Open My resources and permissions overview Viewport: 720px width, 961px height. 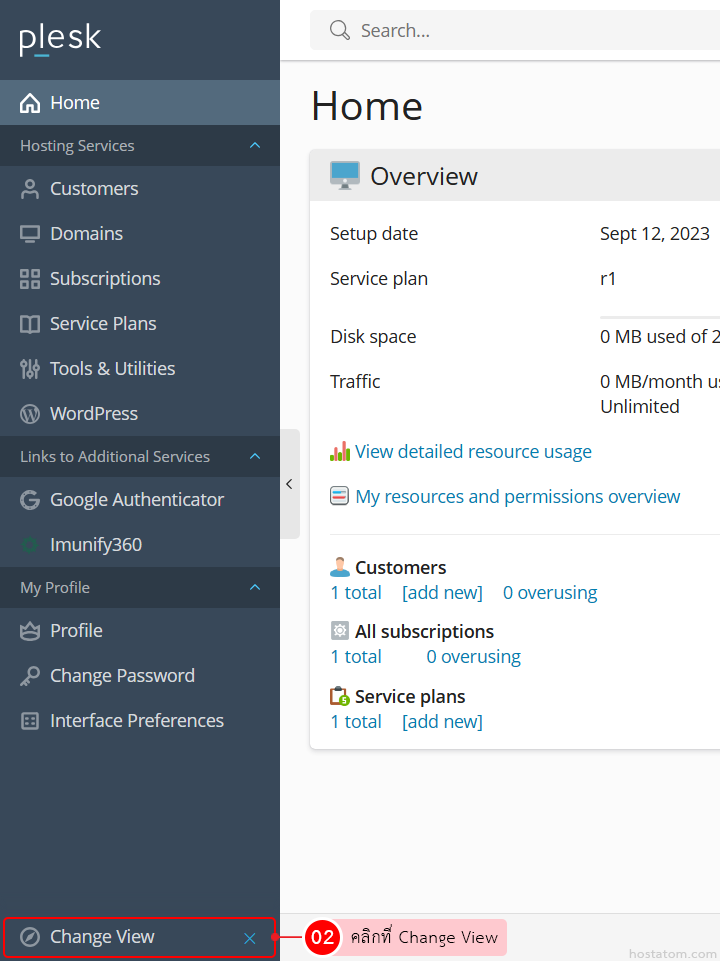pos(517,497)
